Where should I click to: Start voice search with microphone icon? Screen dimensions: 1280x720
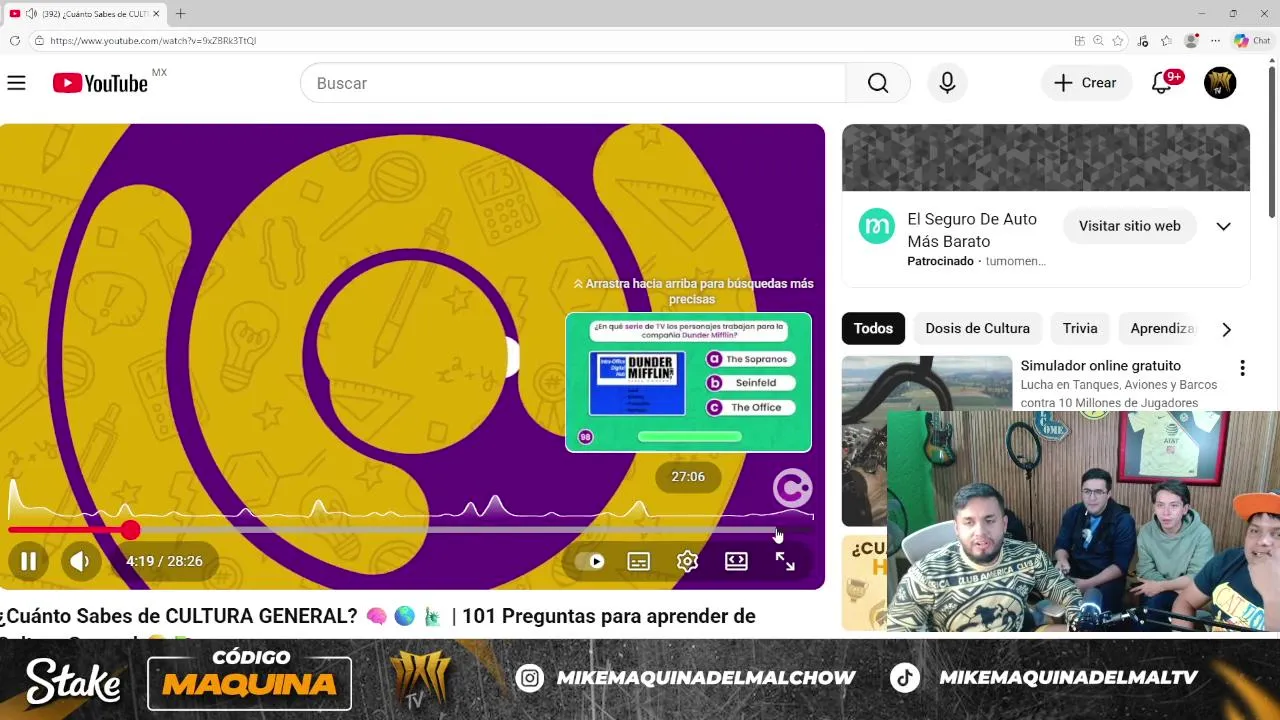[x=947, y=83]
